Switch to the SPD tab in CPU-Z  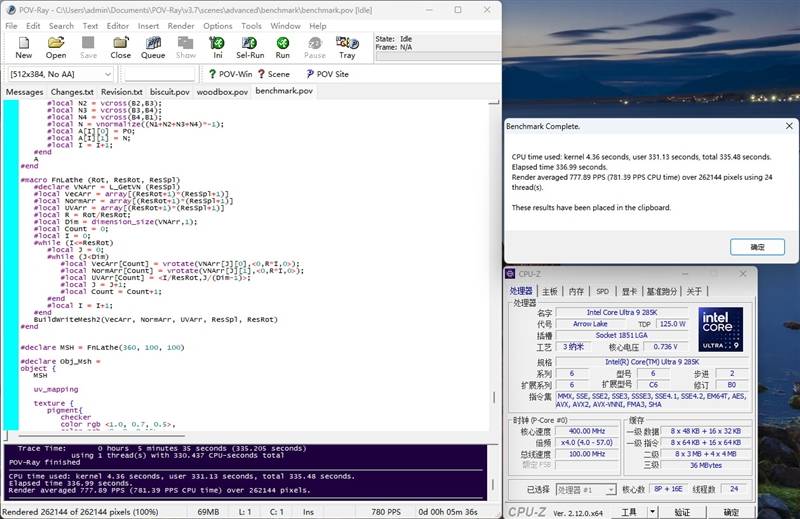click(602, 291)
